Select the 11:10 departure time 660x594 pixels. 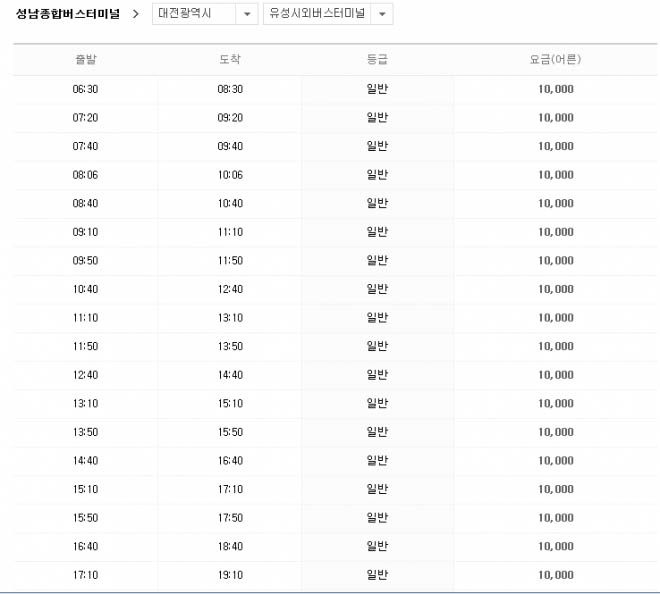(x=85, y=318)
